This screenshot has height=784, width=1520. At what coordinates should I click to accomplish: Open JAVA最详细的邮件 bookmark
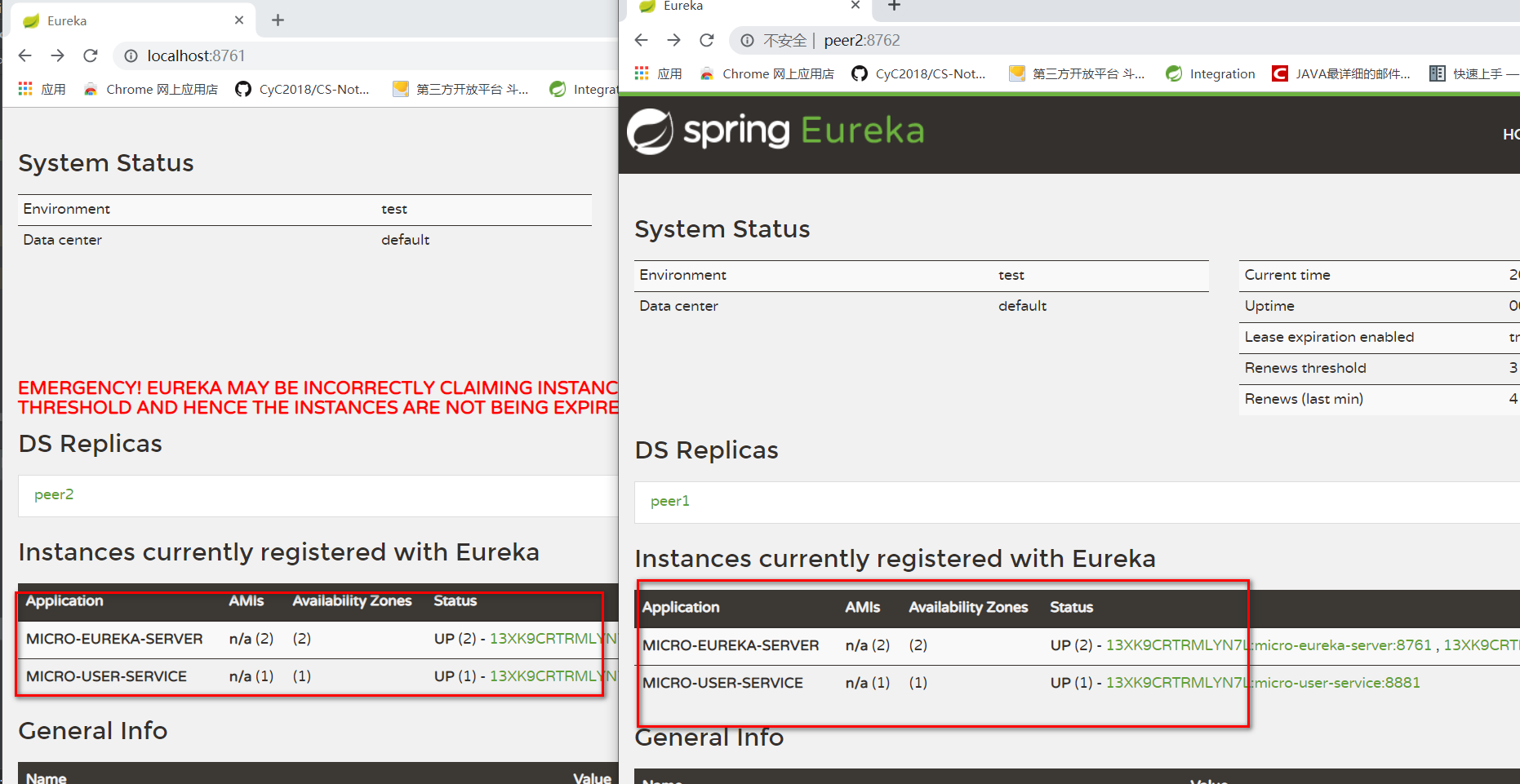(1341, 73)
